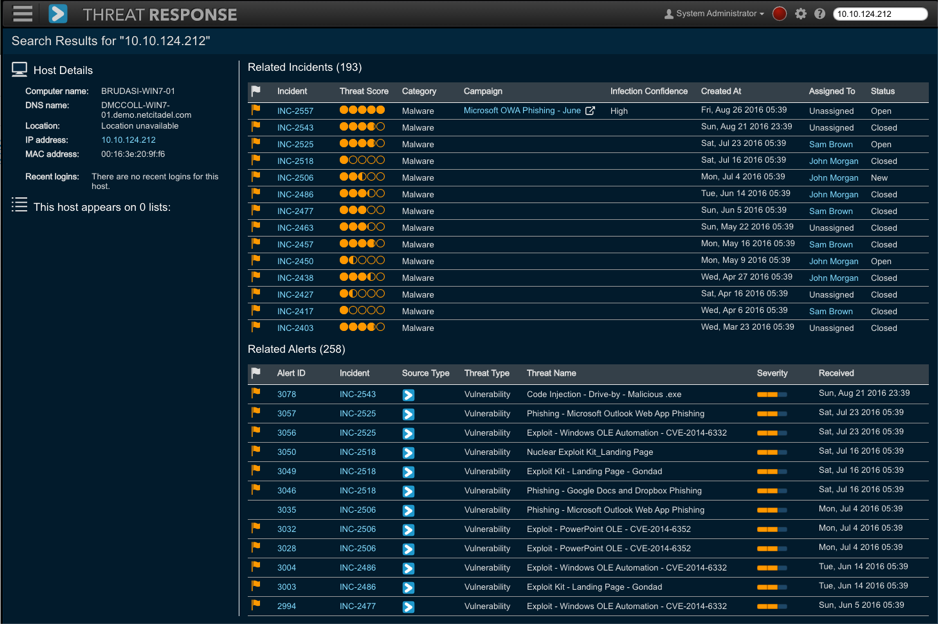This screenshot has height=624, width=938.
Task: Click the Related Incidents (193) heading
Action: click(x=304, y=67)
